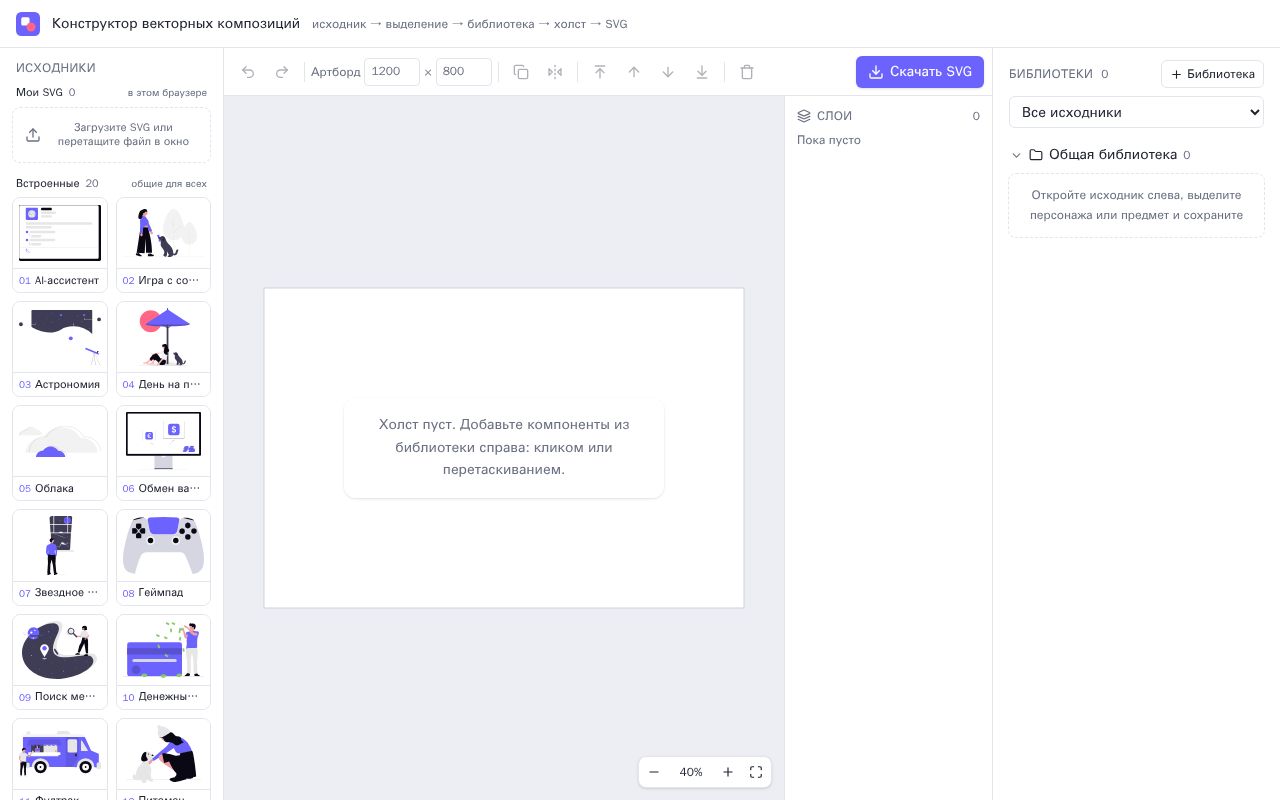Open the 09 Поиск места thumbnail
The width and height of the screenshot is (1280, 800).
pyautogui.click(x=60, y=661)
